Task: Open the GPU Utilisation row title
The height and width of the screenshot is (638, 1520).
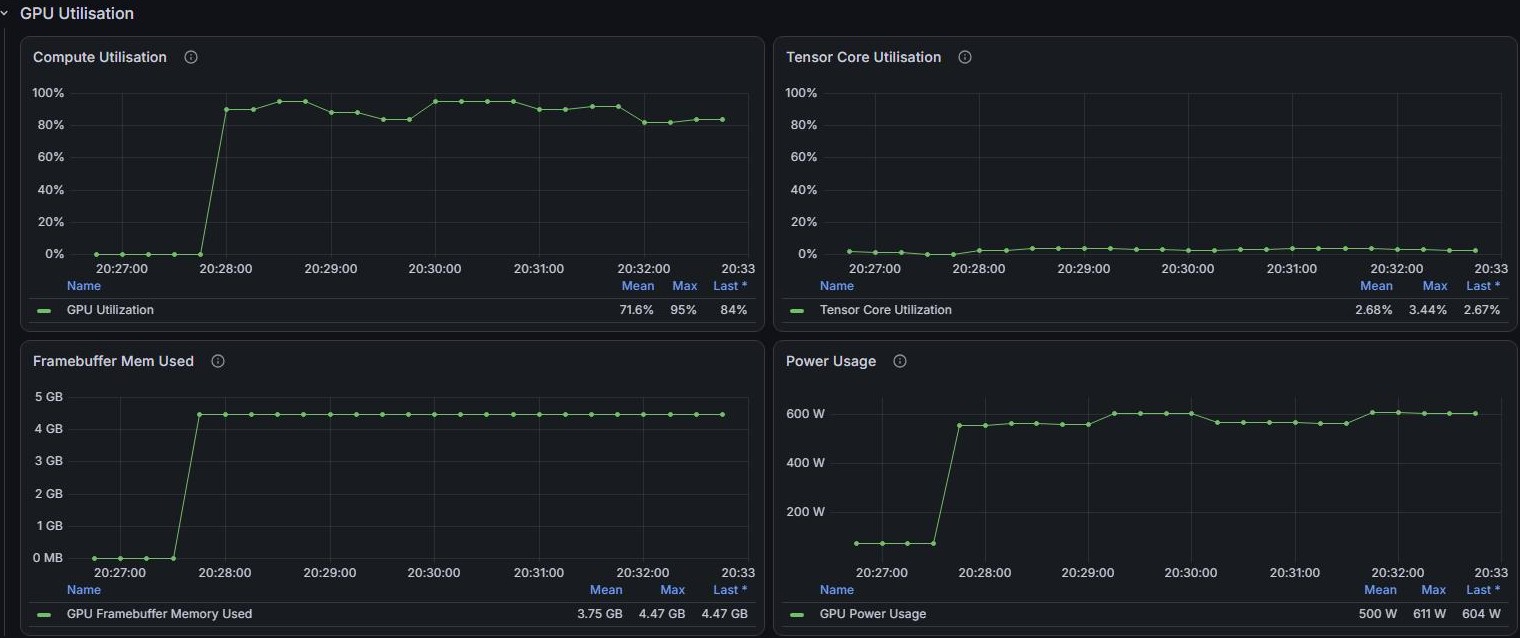Action: (77, 14)
